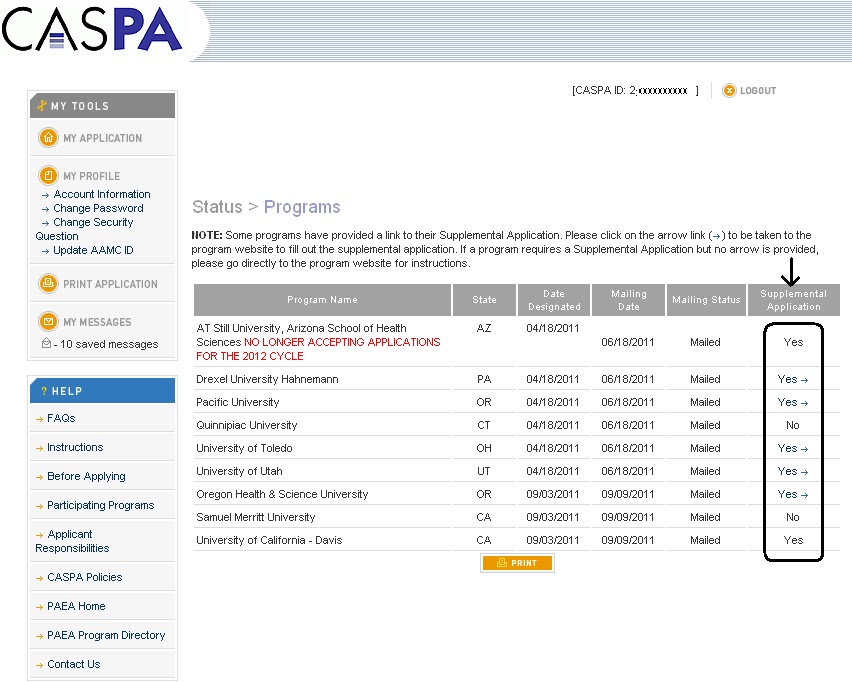Click the Mailing Status column header
This screenshot has height=682, width=852.
tap(706, 299)
